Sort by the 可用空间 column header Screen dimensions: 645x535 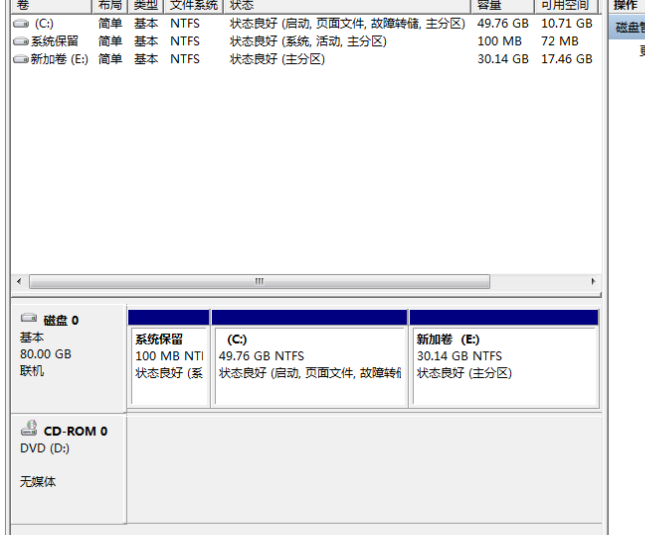564,5
